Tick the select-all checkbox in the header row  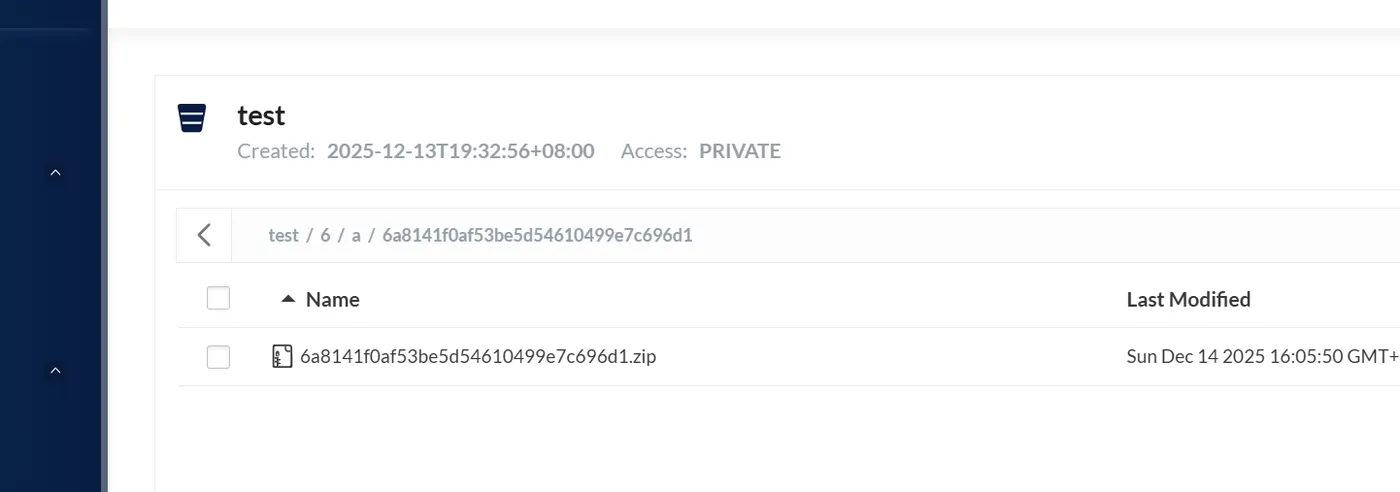coord(218,298)
